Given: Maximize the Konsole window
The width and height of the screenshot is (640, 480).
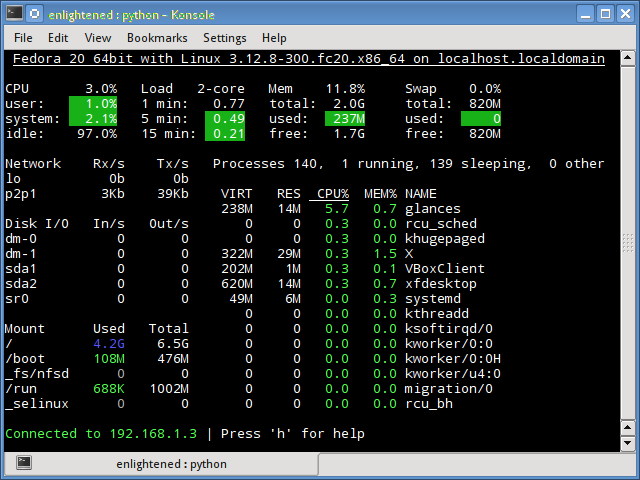Looking at the screenshot, I should 606,14.
